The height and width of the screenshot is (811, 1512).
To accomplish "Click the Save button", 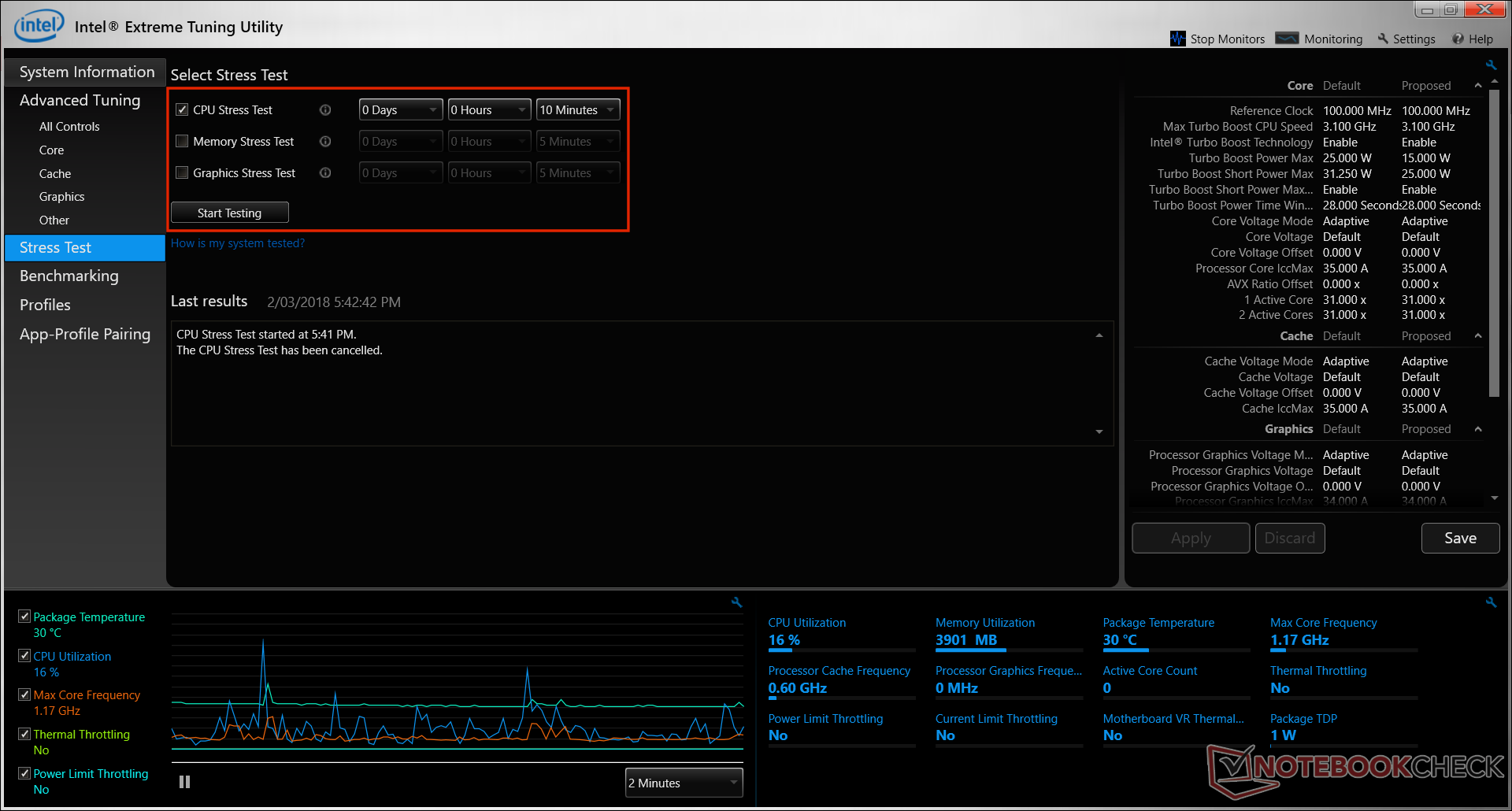I will click(x=1460, y=538).
